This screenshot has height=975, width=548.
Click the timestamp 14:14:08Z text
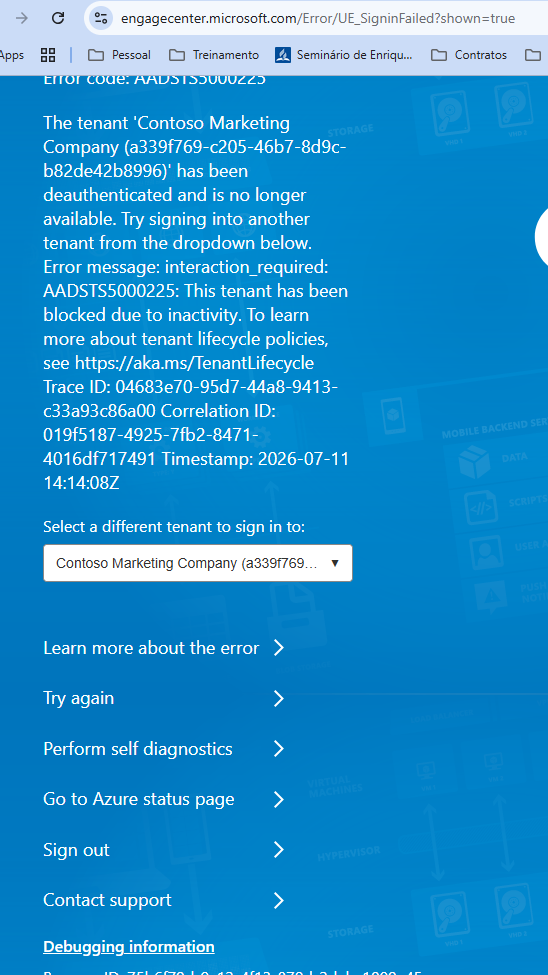click(x=81, y=483)
